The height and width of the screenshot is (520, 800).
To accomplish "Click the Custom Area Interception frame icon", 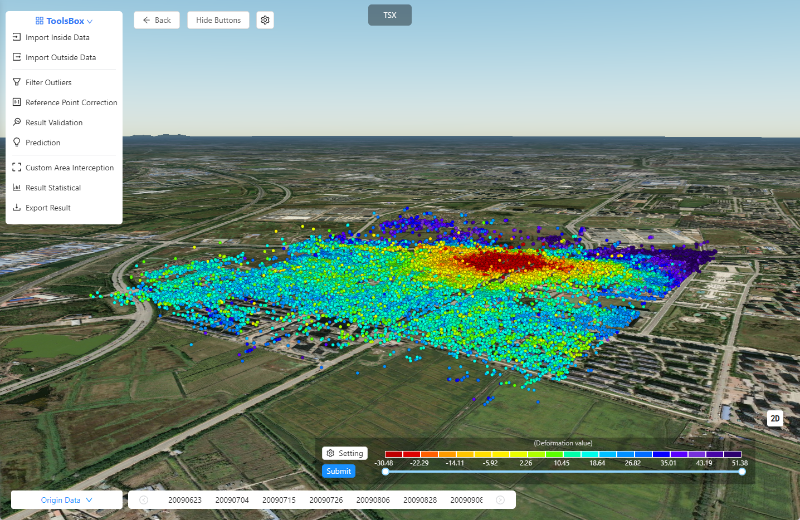I will [17, 167].
